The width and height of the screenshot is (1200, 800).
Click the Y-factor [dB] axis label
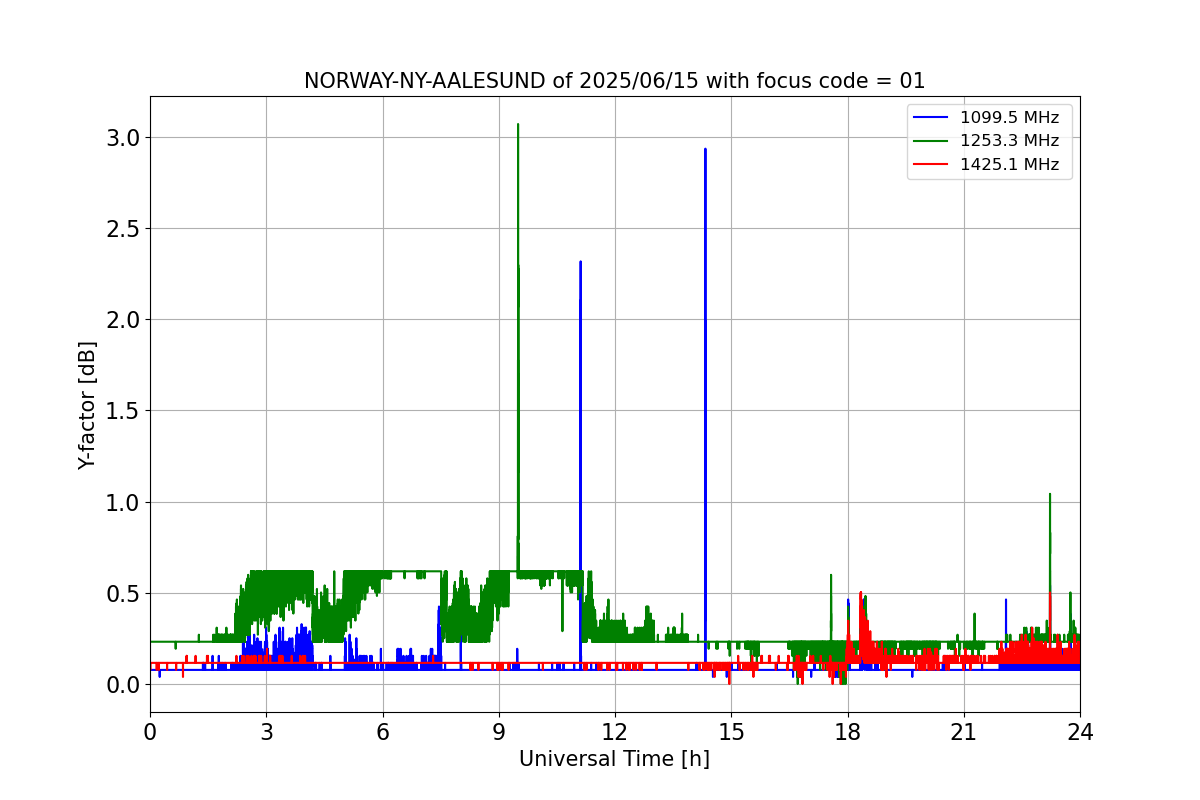tap(88, 405)
